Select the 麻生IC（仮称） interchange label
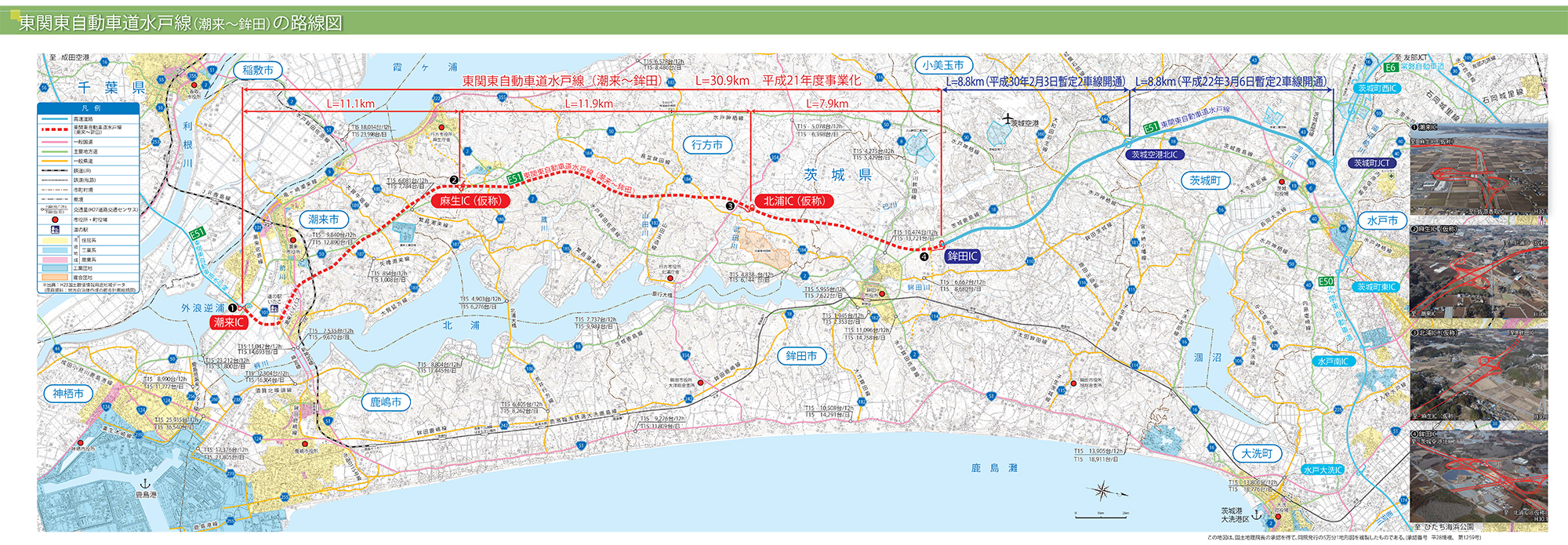 click(470, 201)
